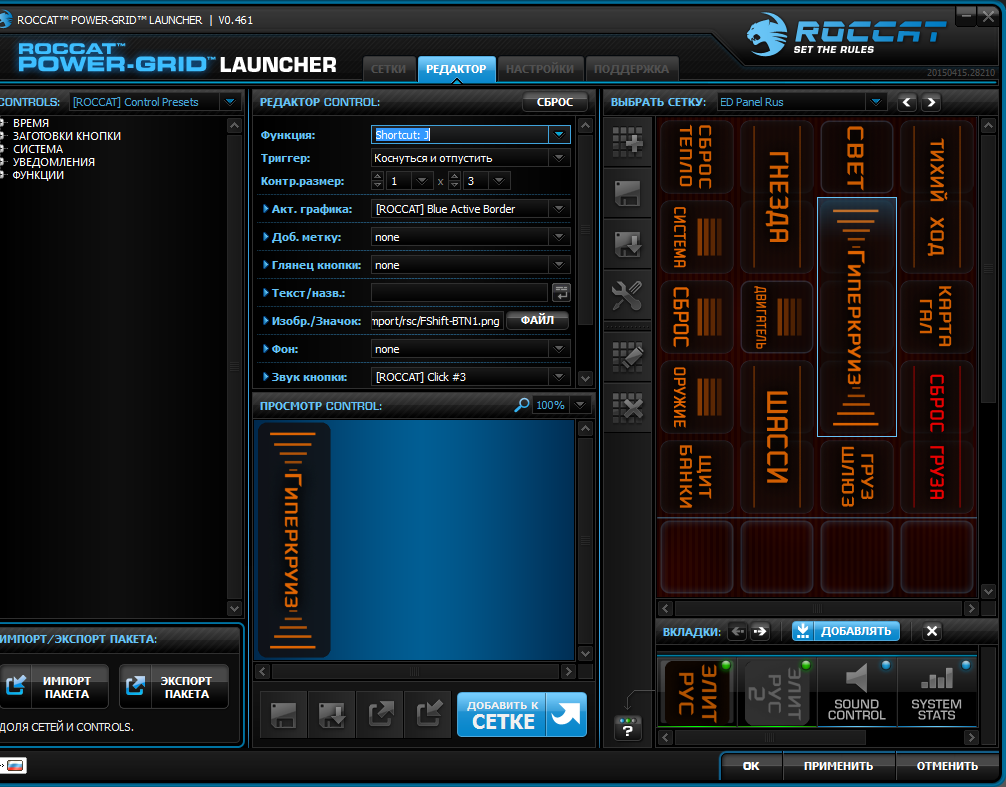
Task: Click the export control arrow-out icon below the preview
Action: pos(381,714)
